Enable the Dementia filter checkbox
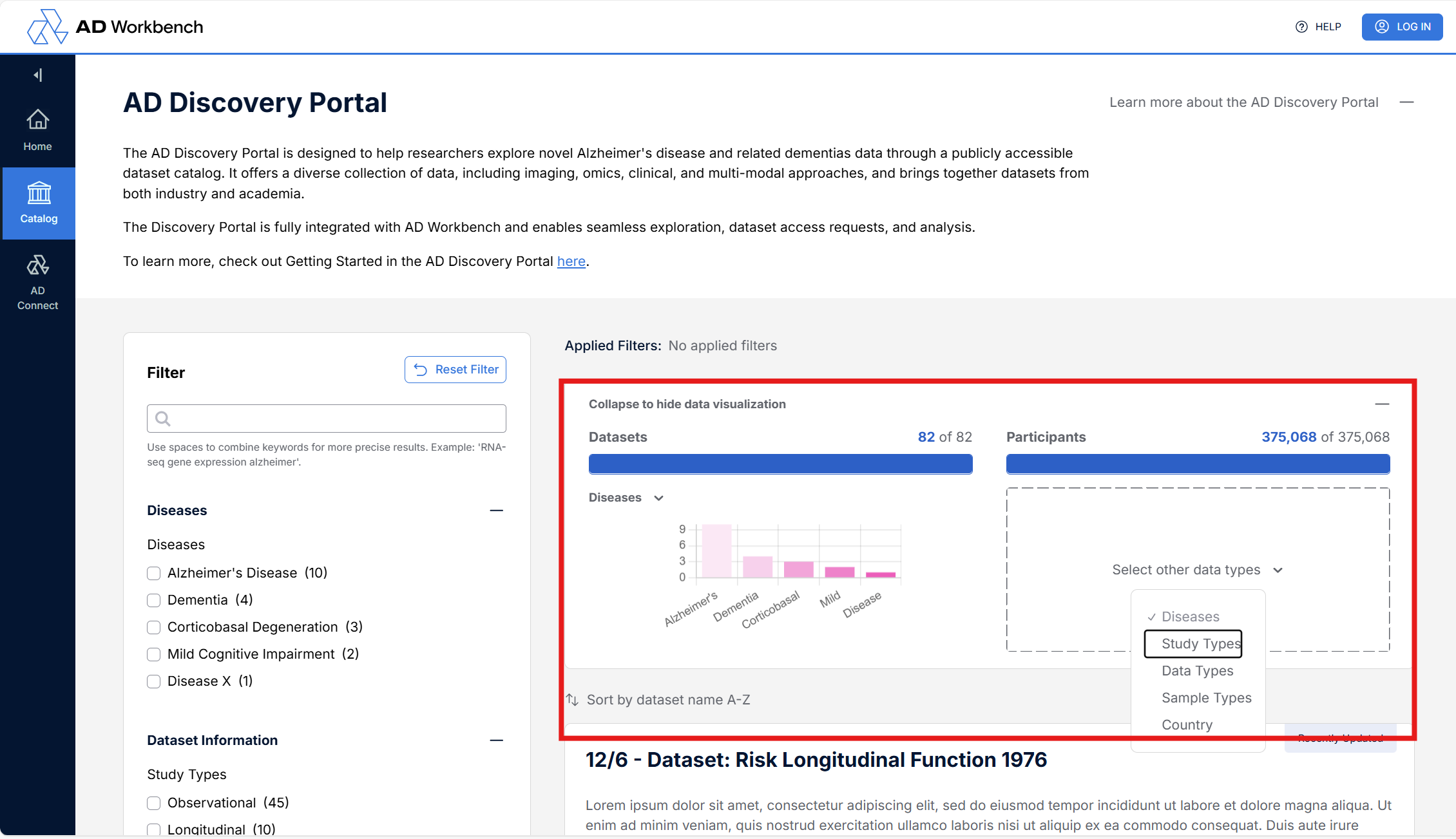The height and width of the screenshot is (839, 1456). [153, 600]
